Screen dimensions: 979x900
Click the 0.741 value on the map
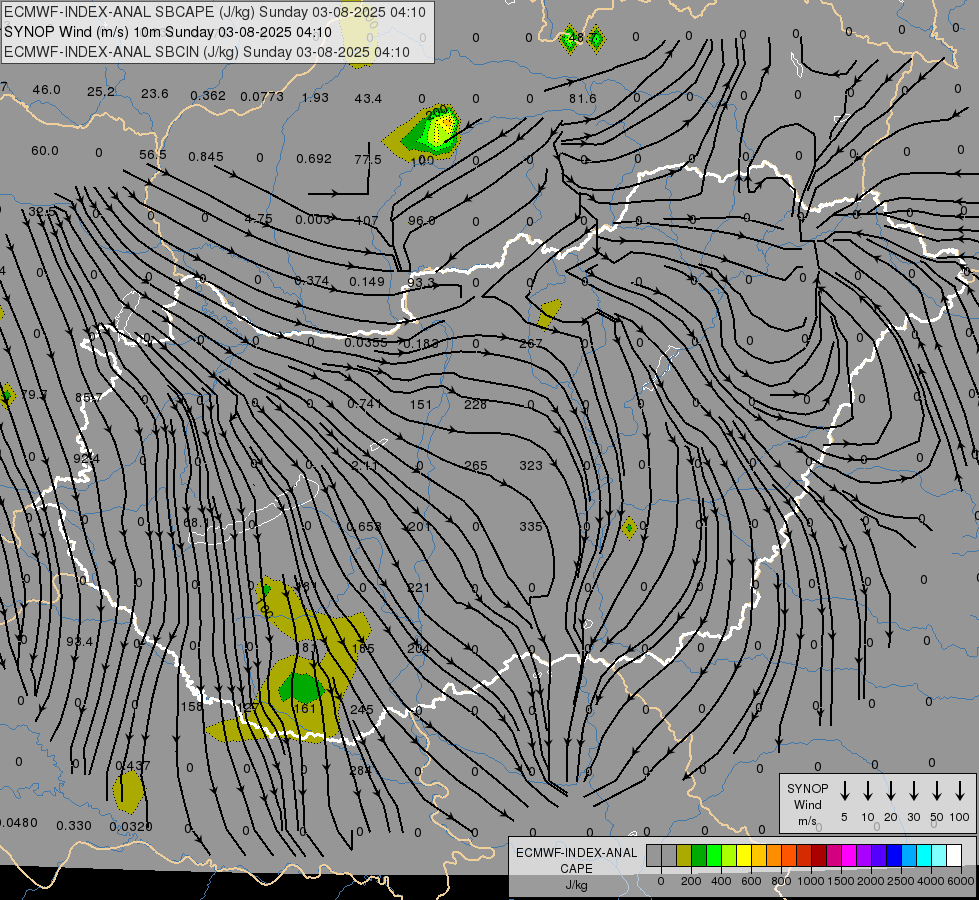(x=365, y=403)
